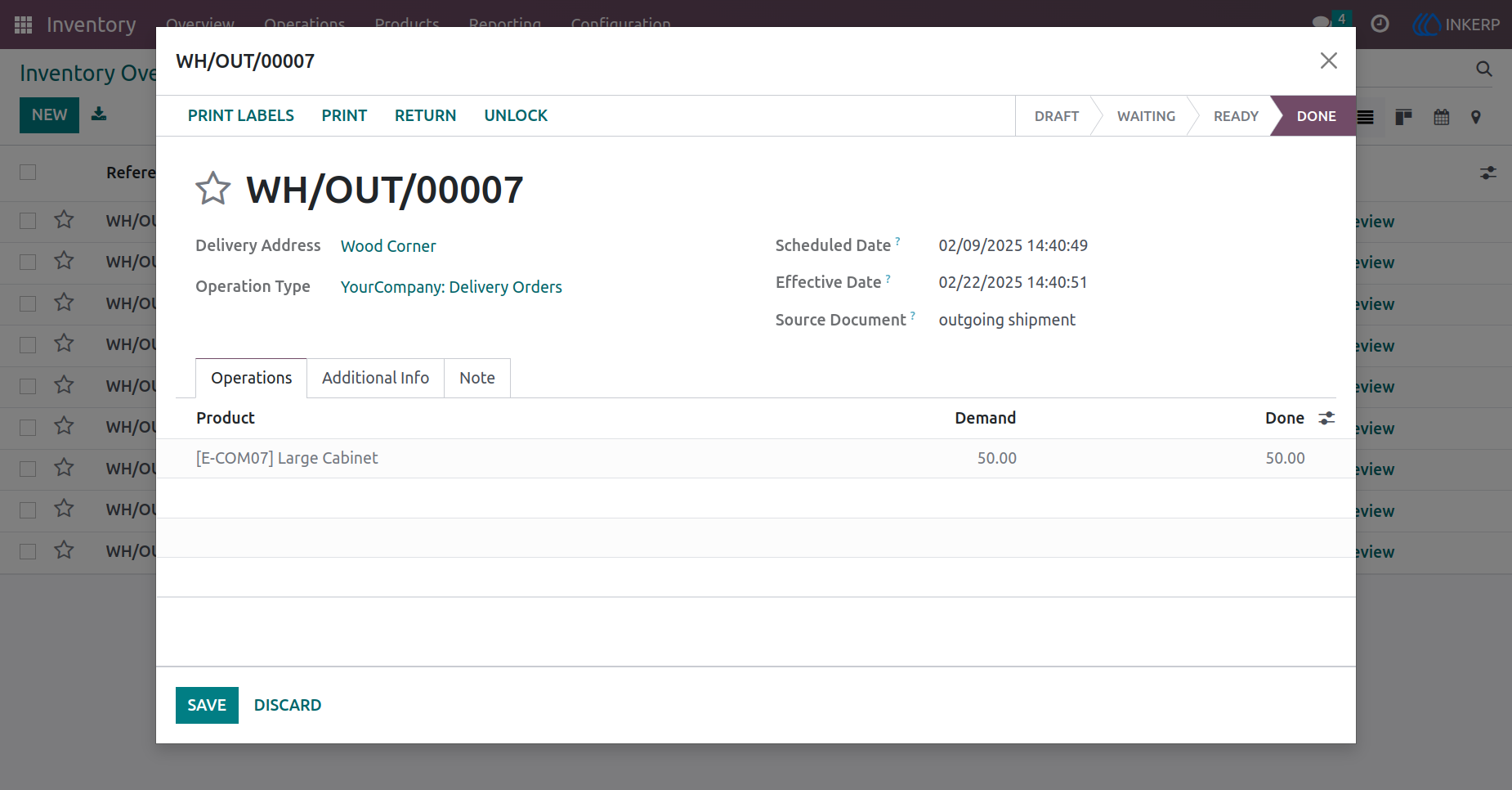This screenshot has height=790, width=1512.
Task: Open the activities clock icon in top bar
Action: (x=1380, y=24)
